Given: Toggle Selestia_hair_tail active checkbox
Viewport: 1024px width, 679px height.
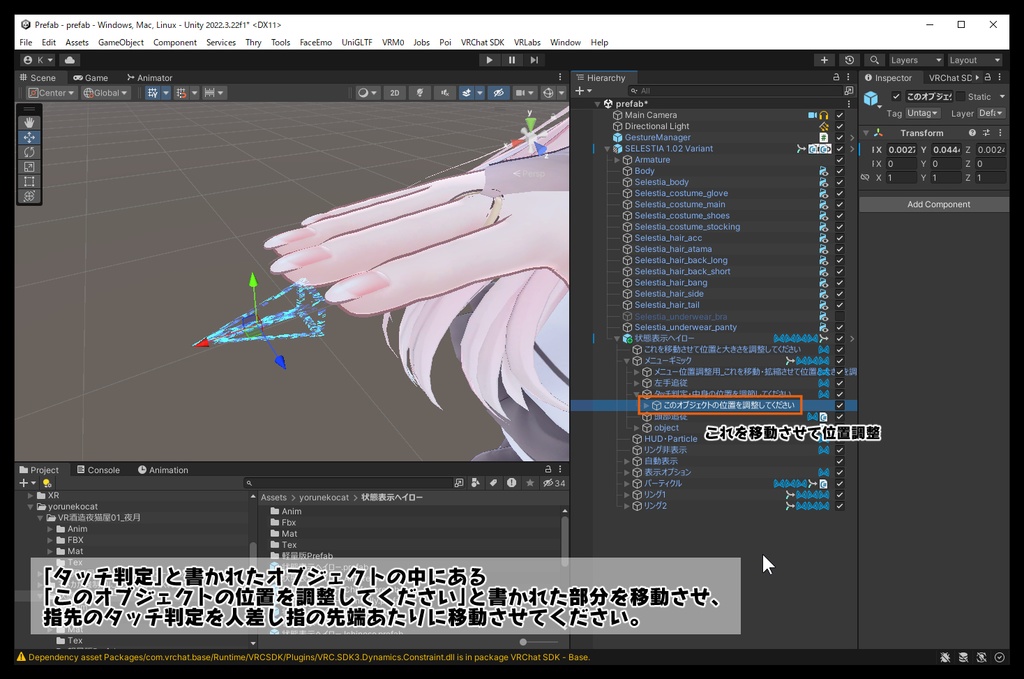Looking at the screenshot, I should point(840,305).
